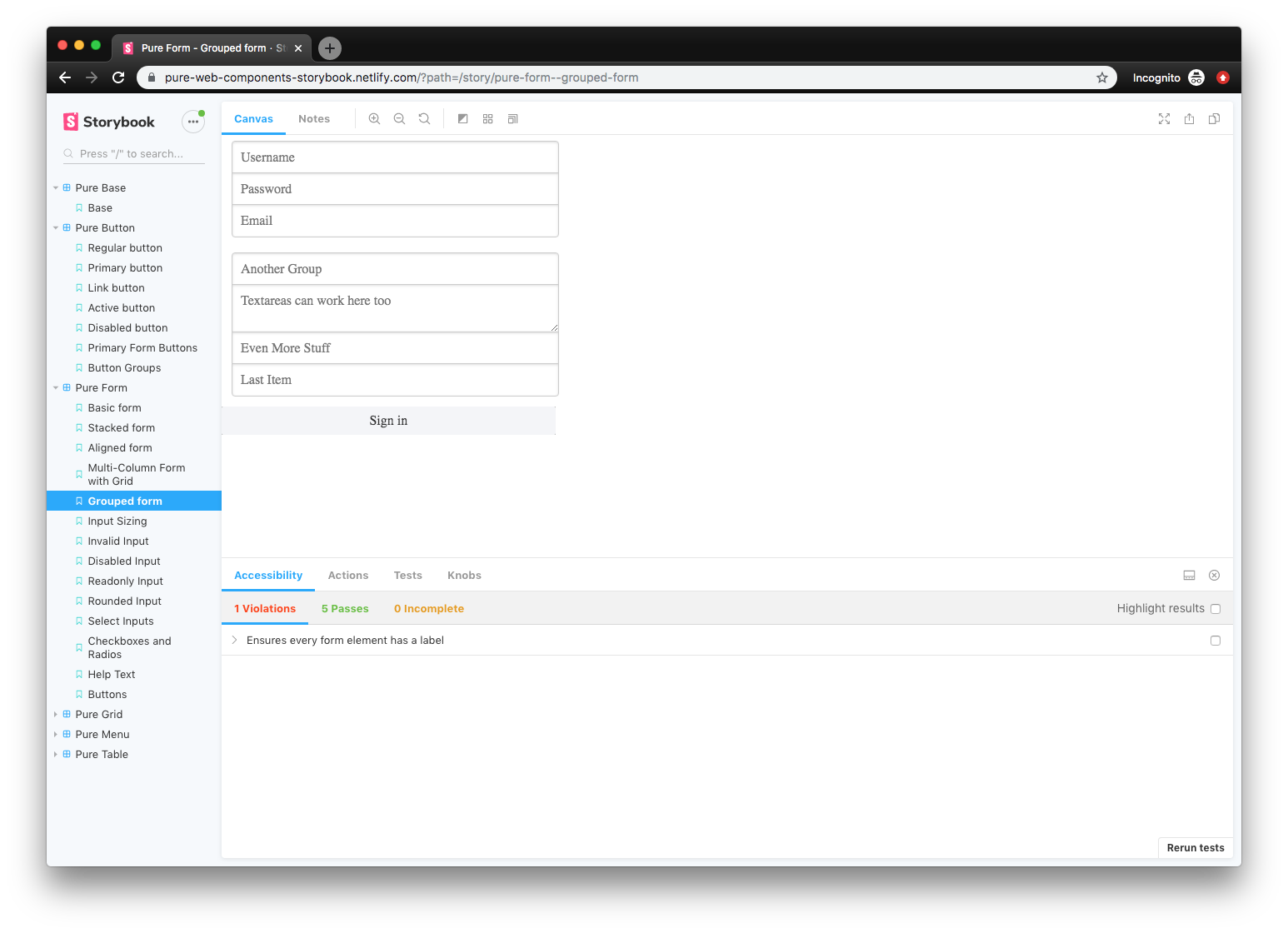Viewport: 1288px width, 933px height.
Task: Switch to the Notes tab
Action: 314,118
